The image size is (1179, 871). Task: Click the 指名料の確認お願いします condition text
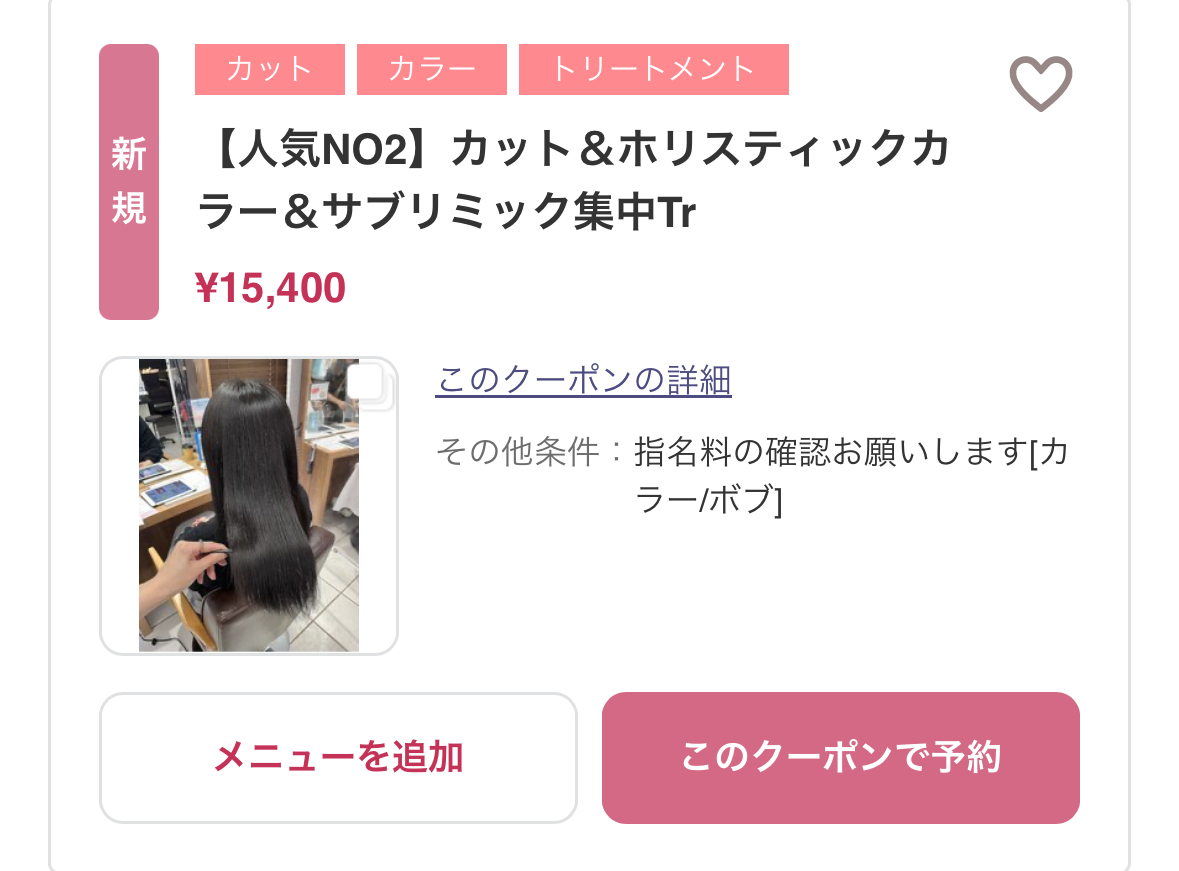(x=831, y=452)
